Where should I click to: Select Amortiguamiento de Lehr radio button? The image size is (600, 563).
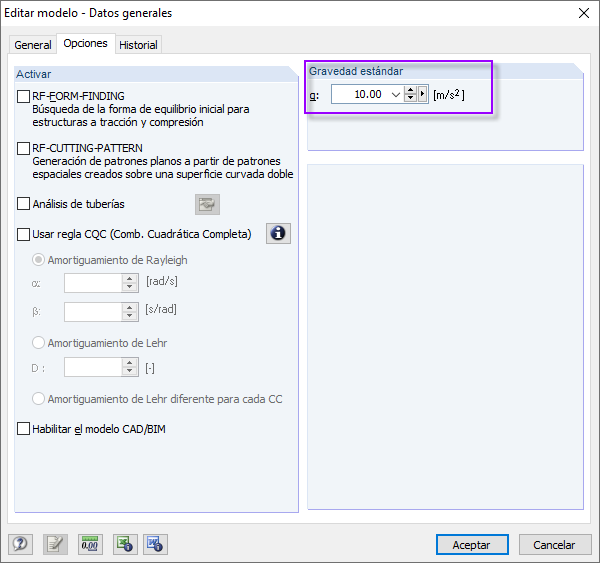click(38, 343)
